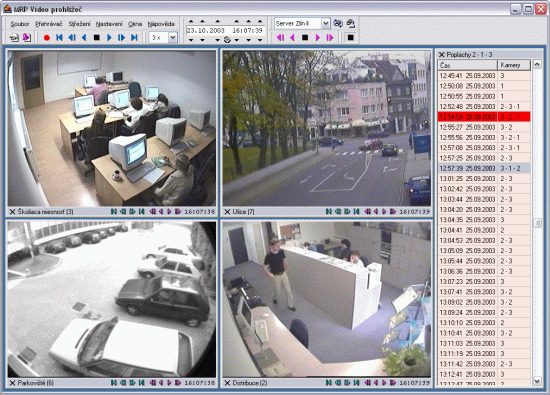Open the Soubor menu
Image resolution: width=550 pixels, height=395 pixels.
click(x=20, y=24)
